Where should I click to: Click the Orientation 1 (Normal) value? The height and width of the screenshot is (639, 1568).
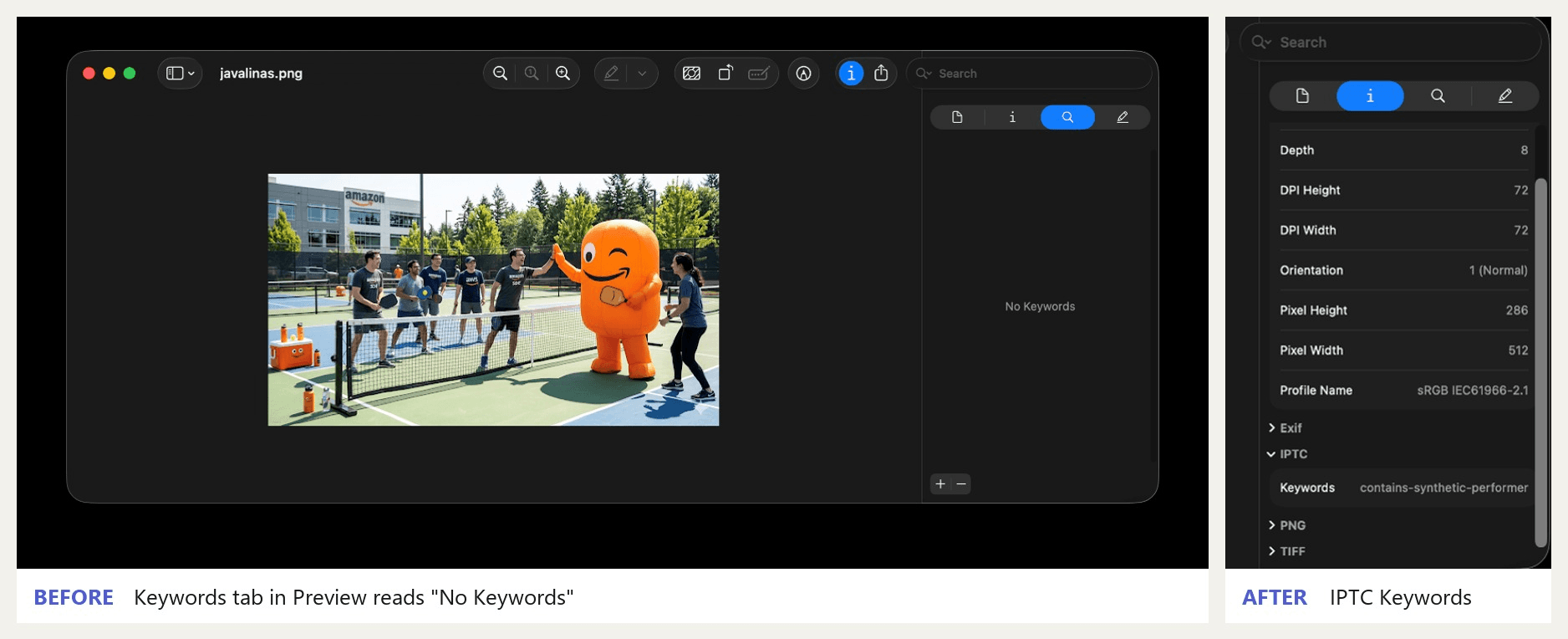click(1498, 270)
